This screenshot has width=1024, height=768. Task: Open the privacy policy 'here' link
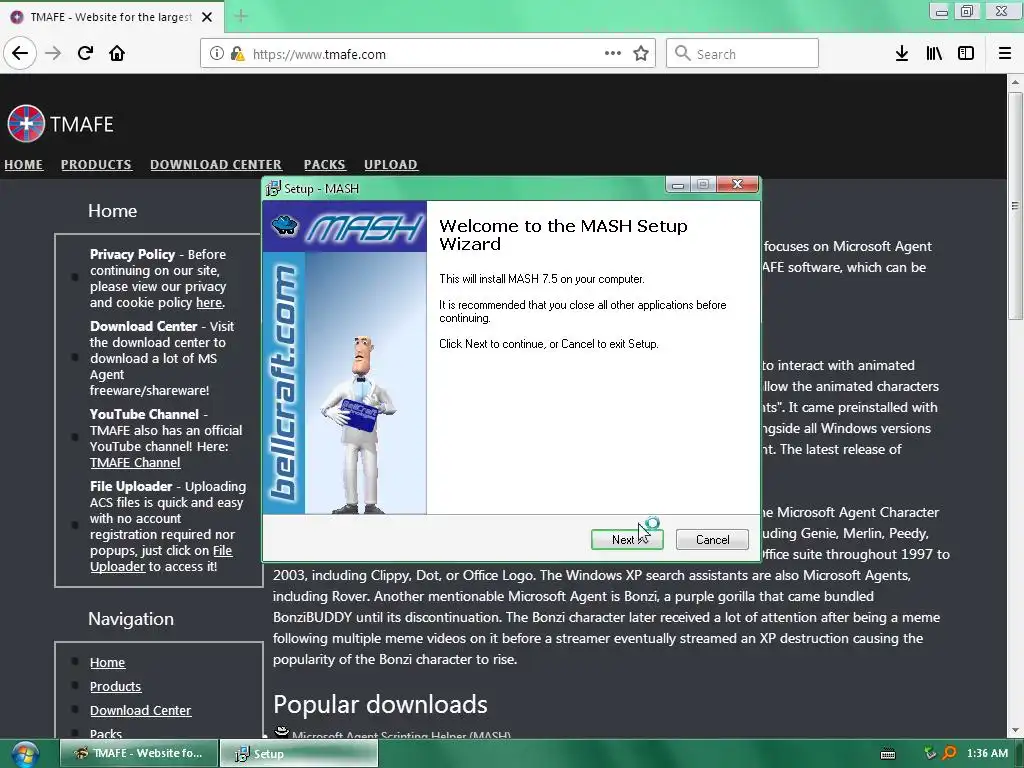[209, 302]
